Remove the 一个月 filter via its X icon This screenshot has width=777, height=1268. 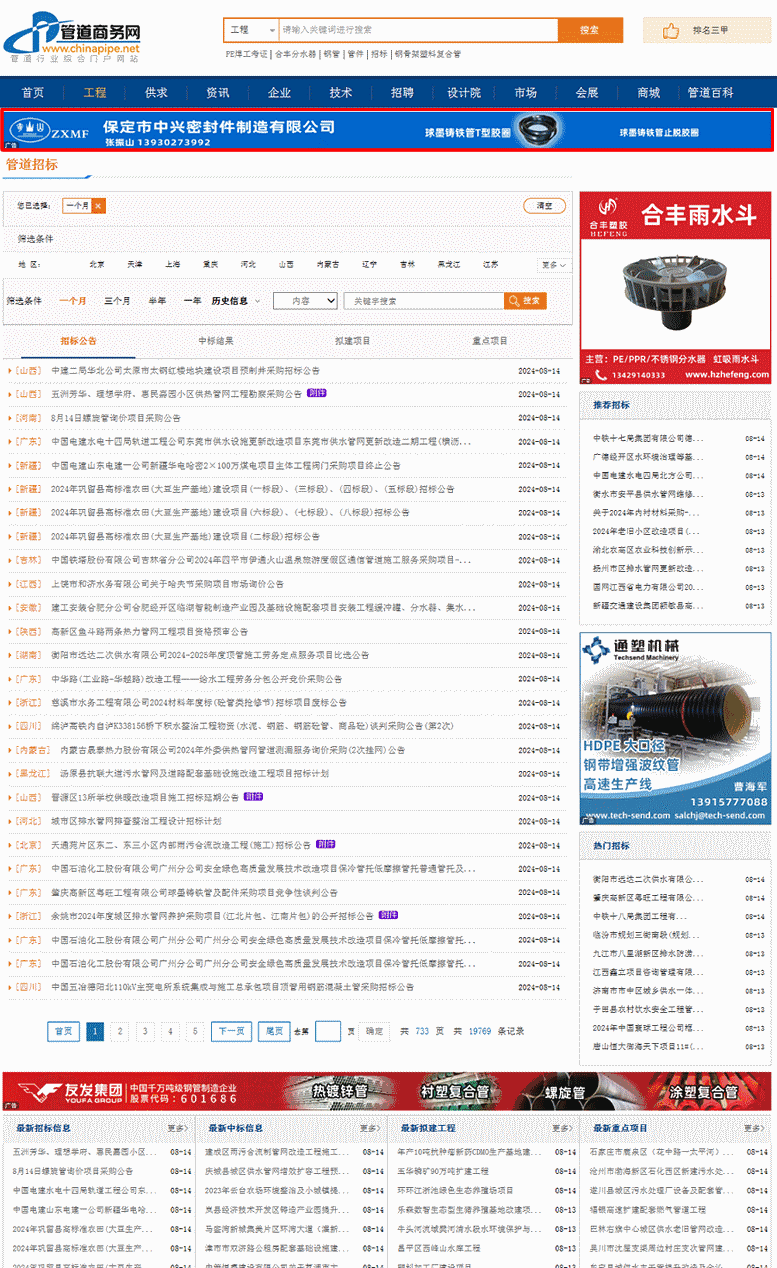point(98,206)
